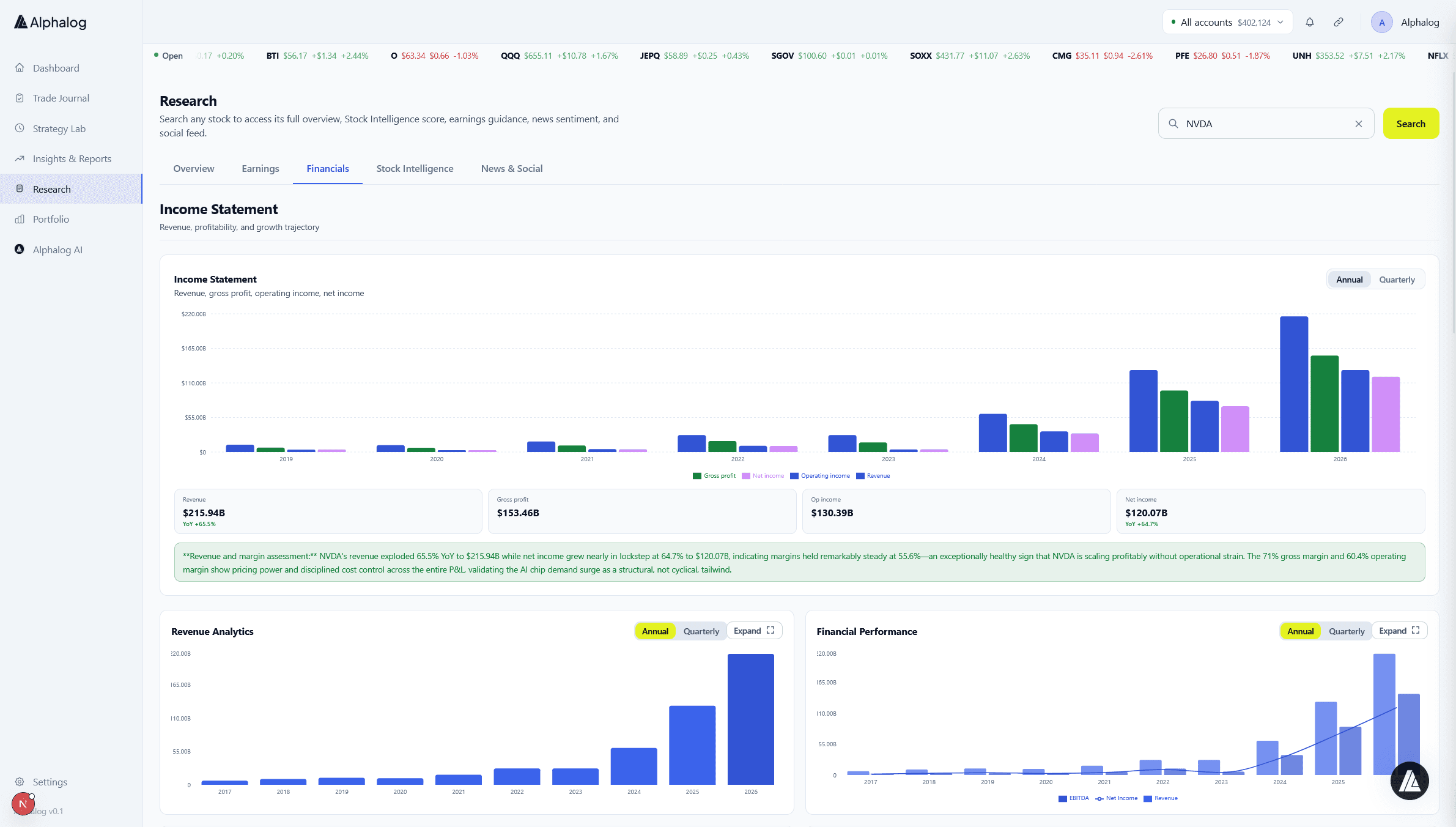The image size is (1456, 827).
Task: Open the All accounts dropdown
Action: (1227, 22)
